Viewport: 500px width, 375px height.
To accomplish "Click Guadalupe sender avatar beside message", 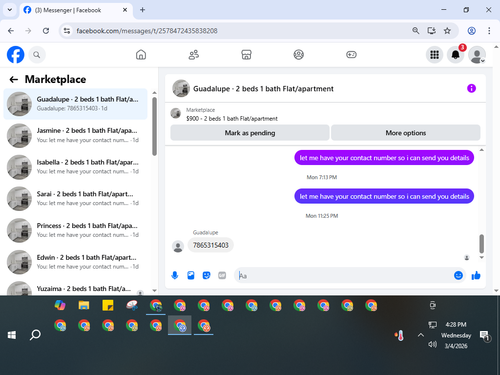I will pos(178,247).
